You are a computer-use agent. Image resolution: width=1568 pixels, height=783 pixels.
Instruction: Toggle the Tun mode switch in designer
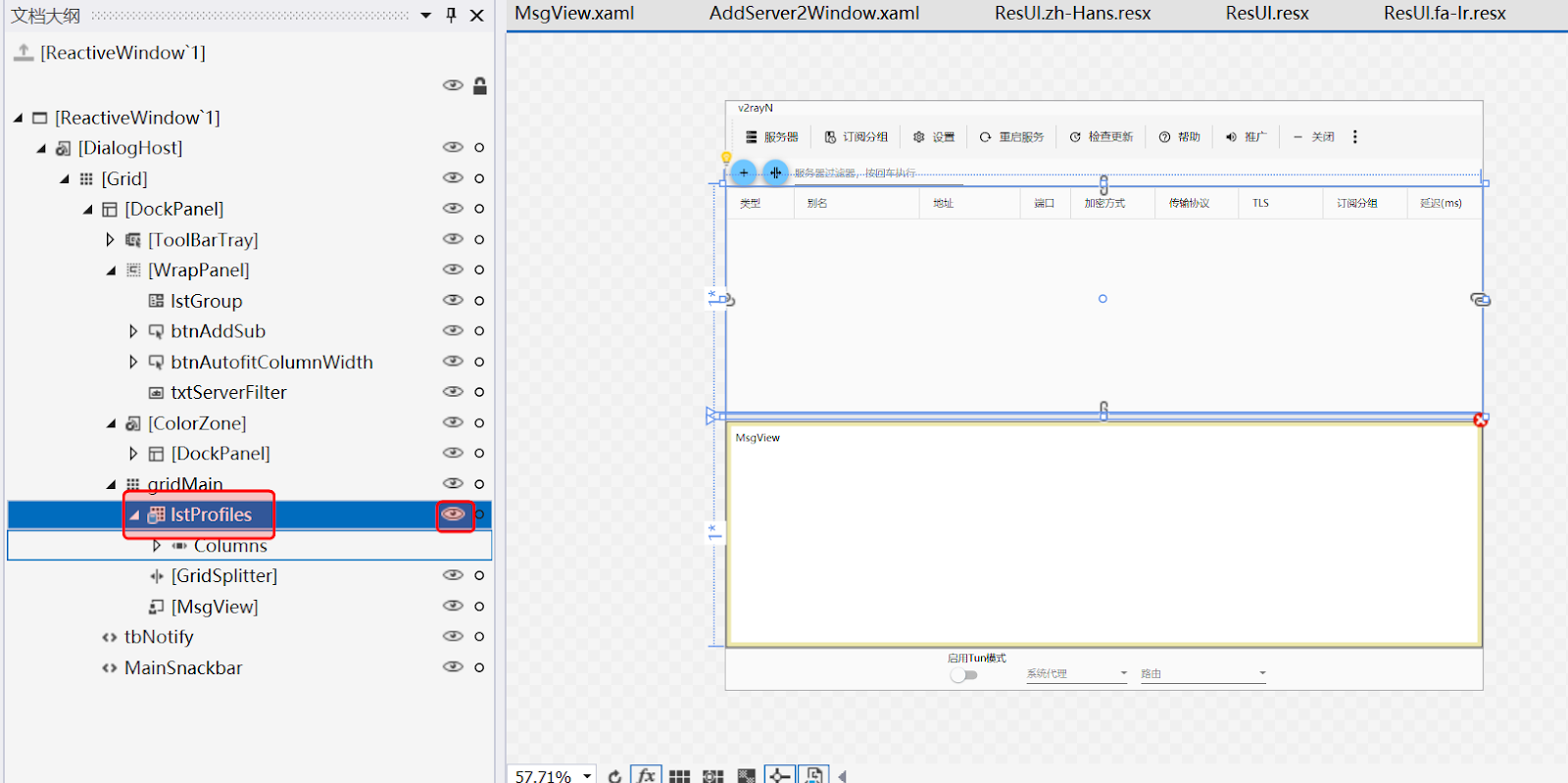(963, 674)
